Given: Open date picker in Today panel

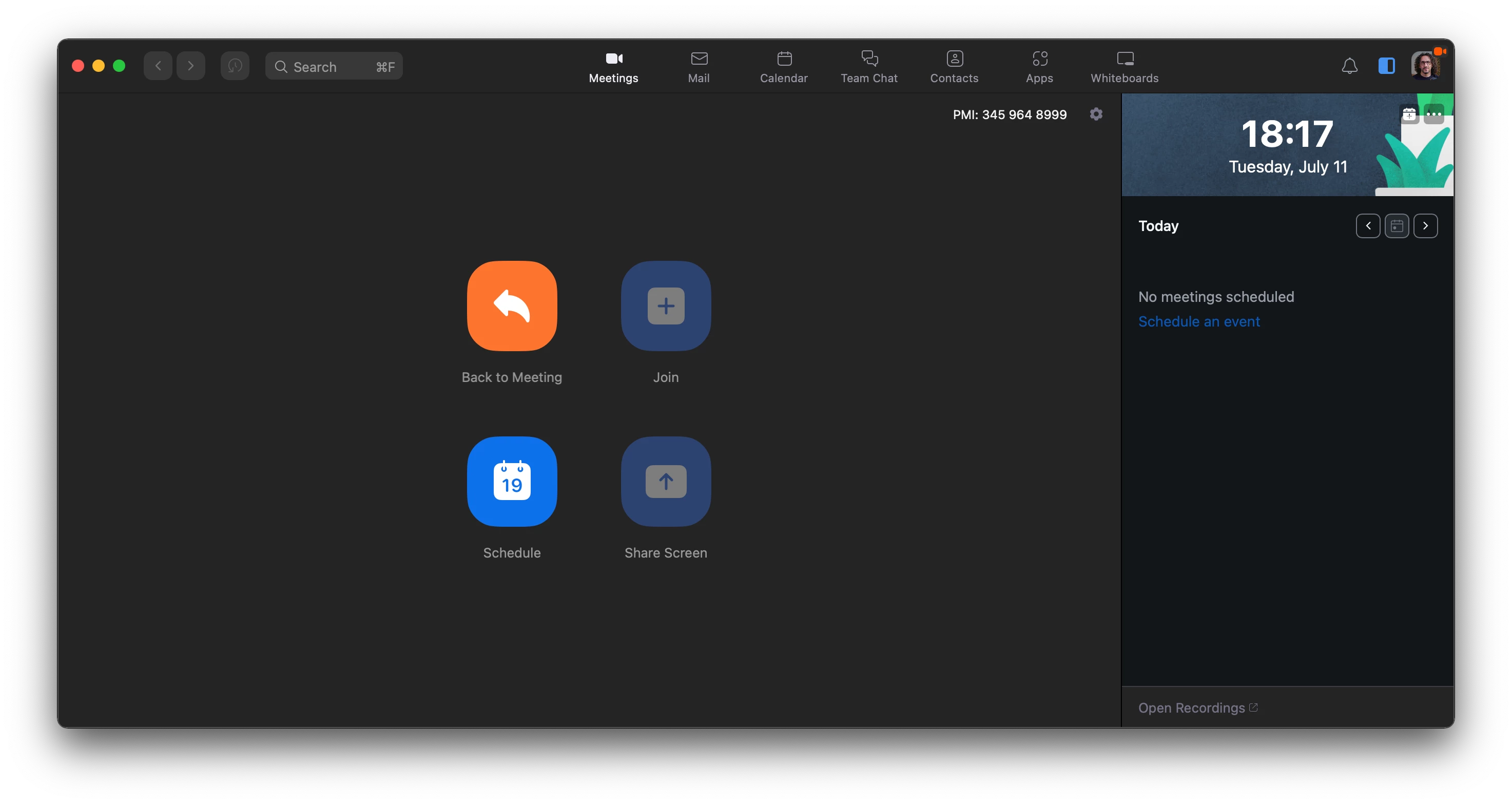Looking at the screenshot, I should point(1397,225).
